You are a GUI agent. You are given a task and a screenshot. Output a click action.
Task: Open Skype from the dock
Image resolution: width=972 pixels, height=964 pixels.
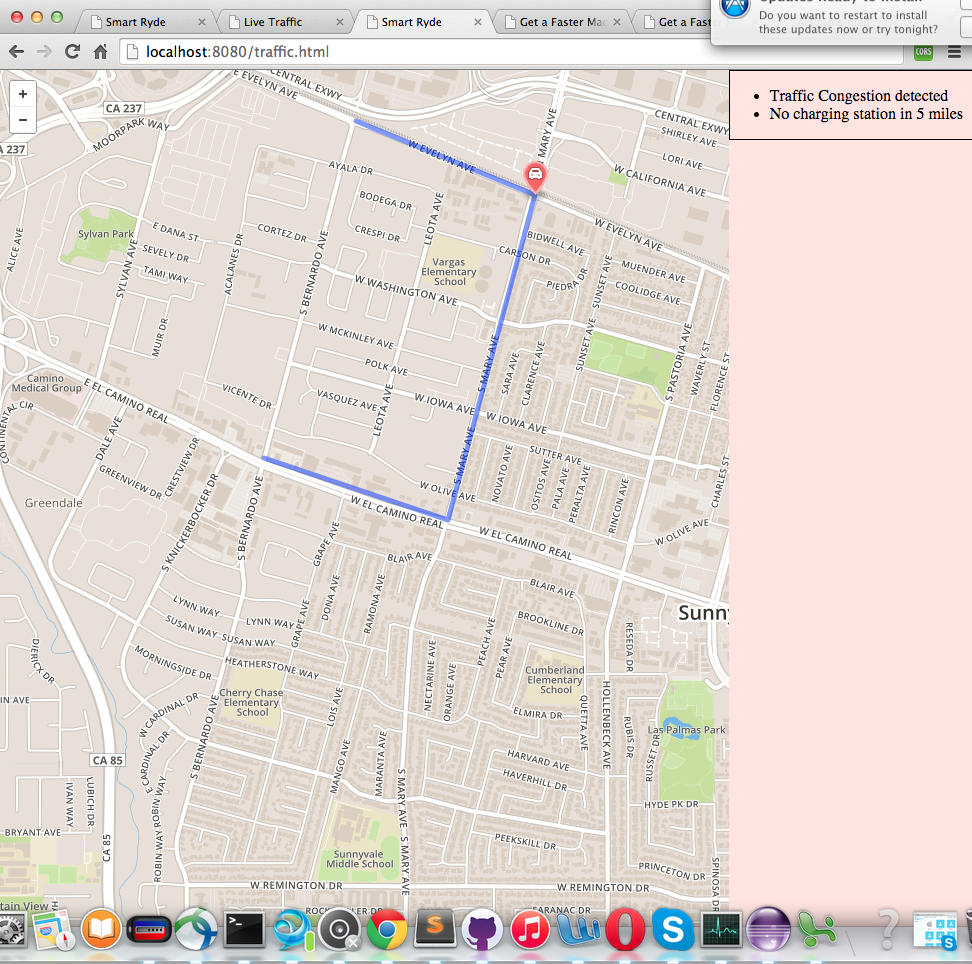(673, 930)
